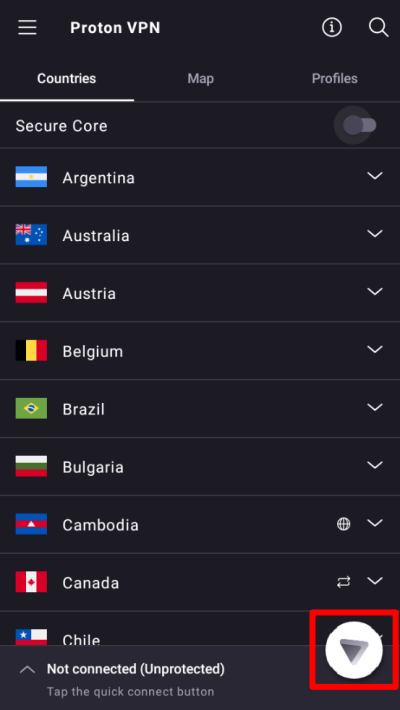Tap the Argentina flag icon

(31, 177)
